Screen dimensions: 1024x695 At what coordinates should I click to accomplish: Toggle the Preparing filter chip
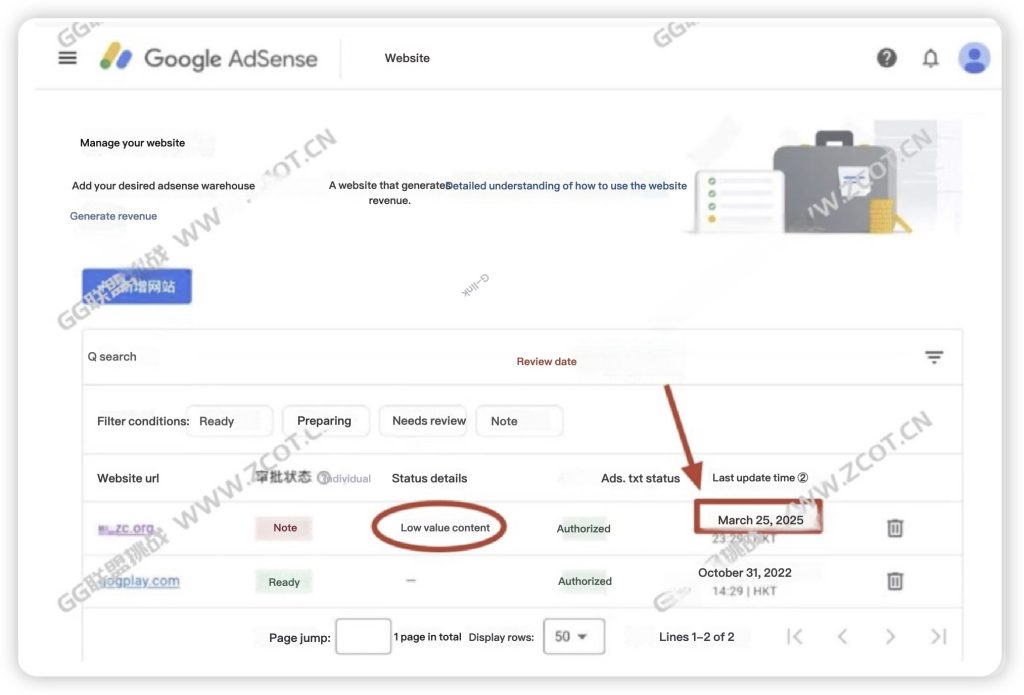tap(325, 421)
